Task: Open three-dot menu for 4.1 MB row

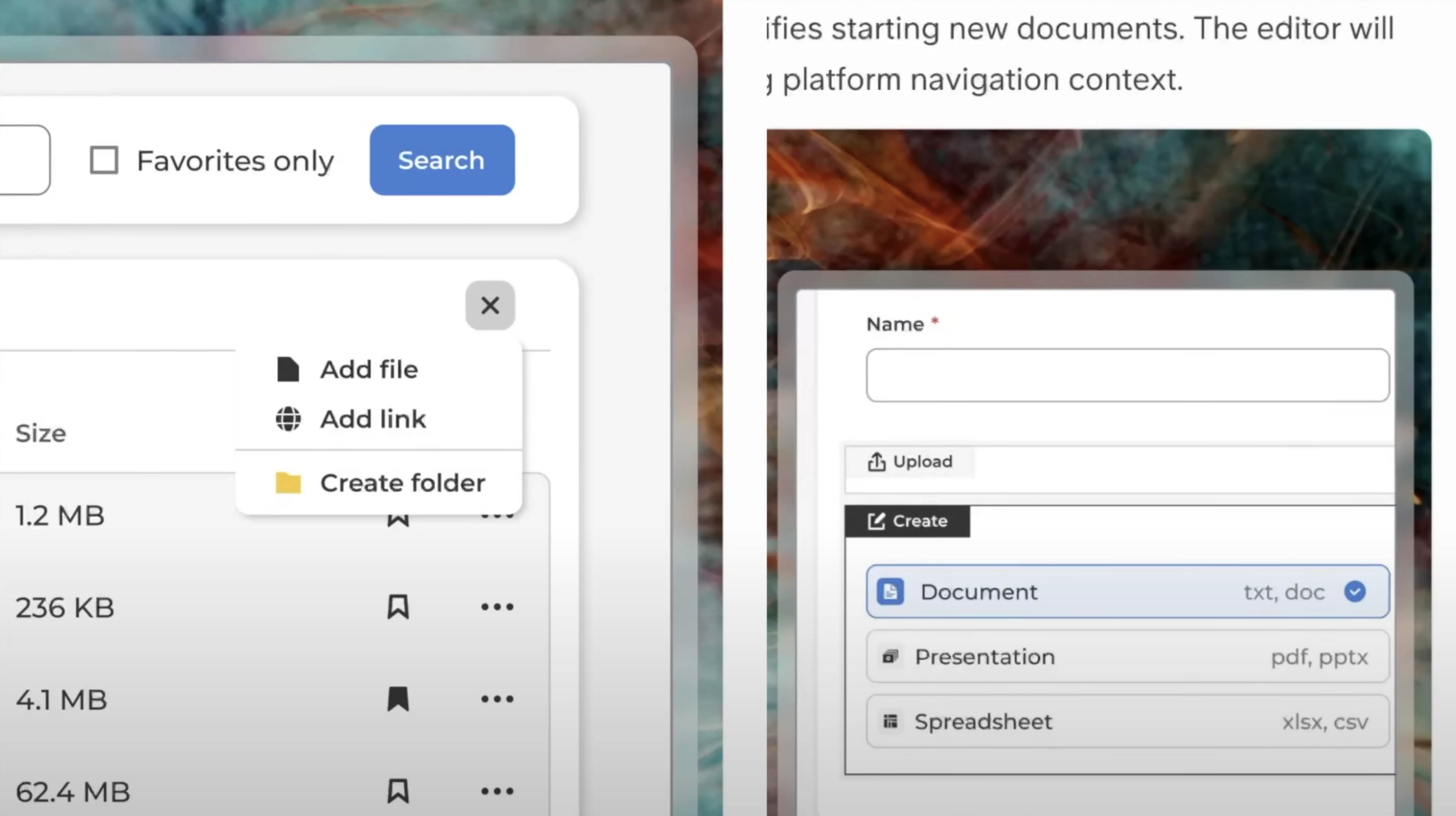Action: pyautogui.click(x=497, y=699)
